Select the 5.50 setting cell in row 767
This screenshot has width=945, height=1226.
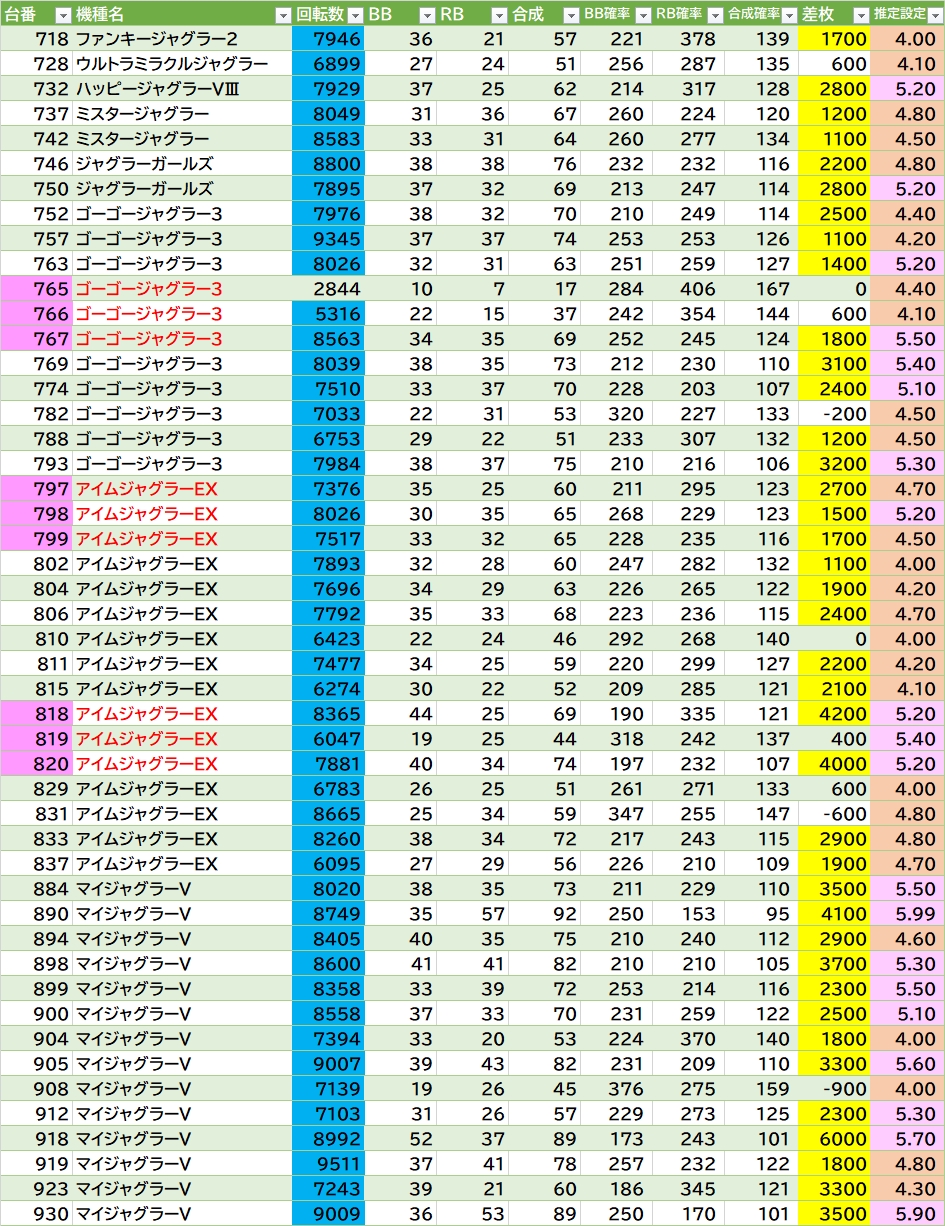(x=907, y=339)
